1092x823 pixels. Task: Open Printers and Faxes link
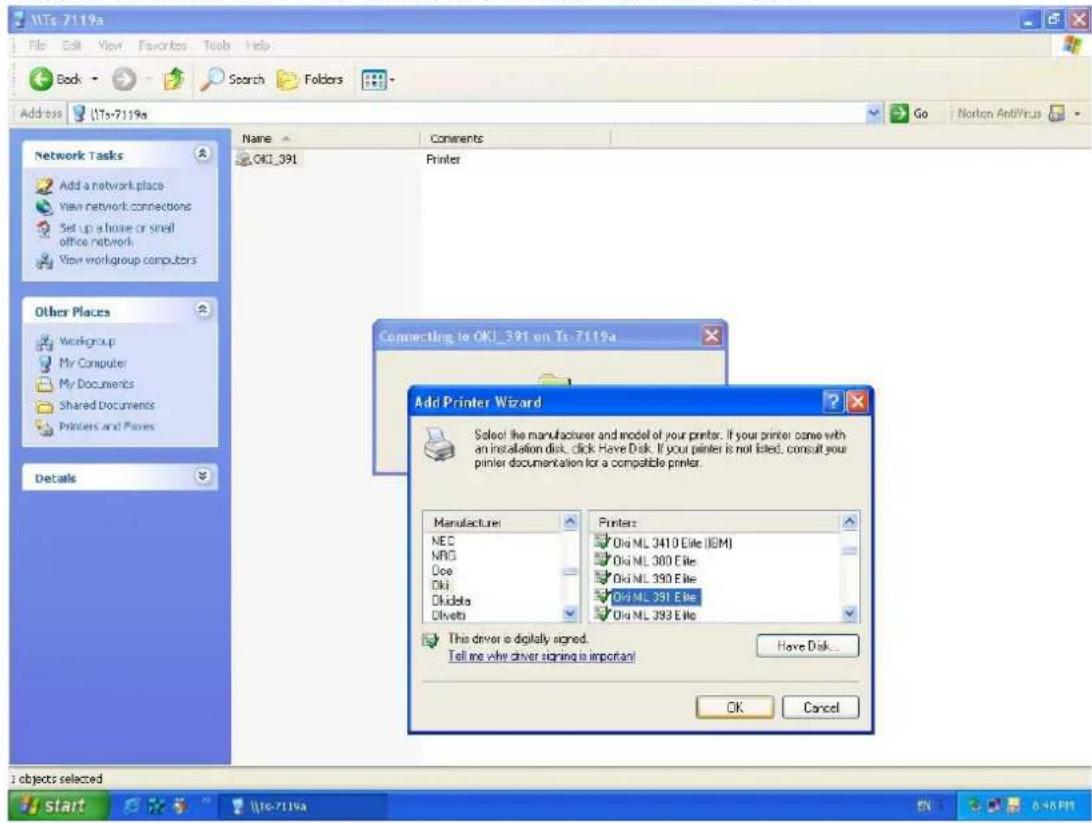point(107,426)
